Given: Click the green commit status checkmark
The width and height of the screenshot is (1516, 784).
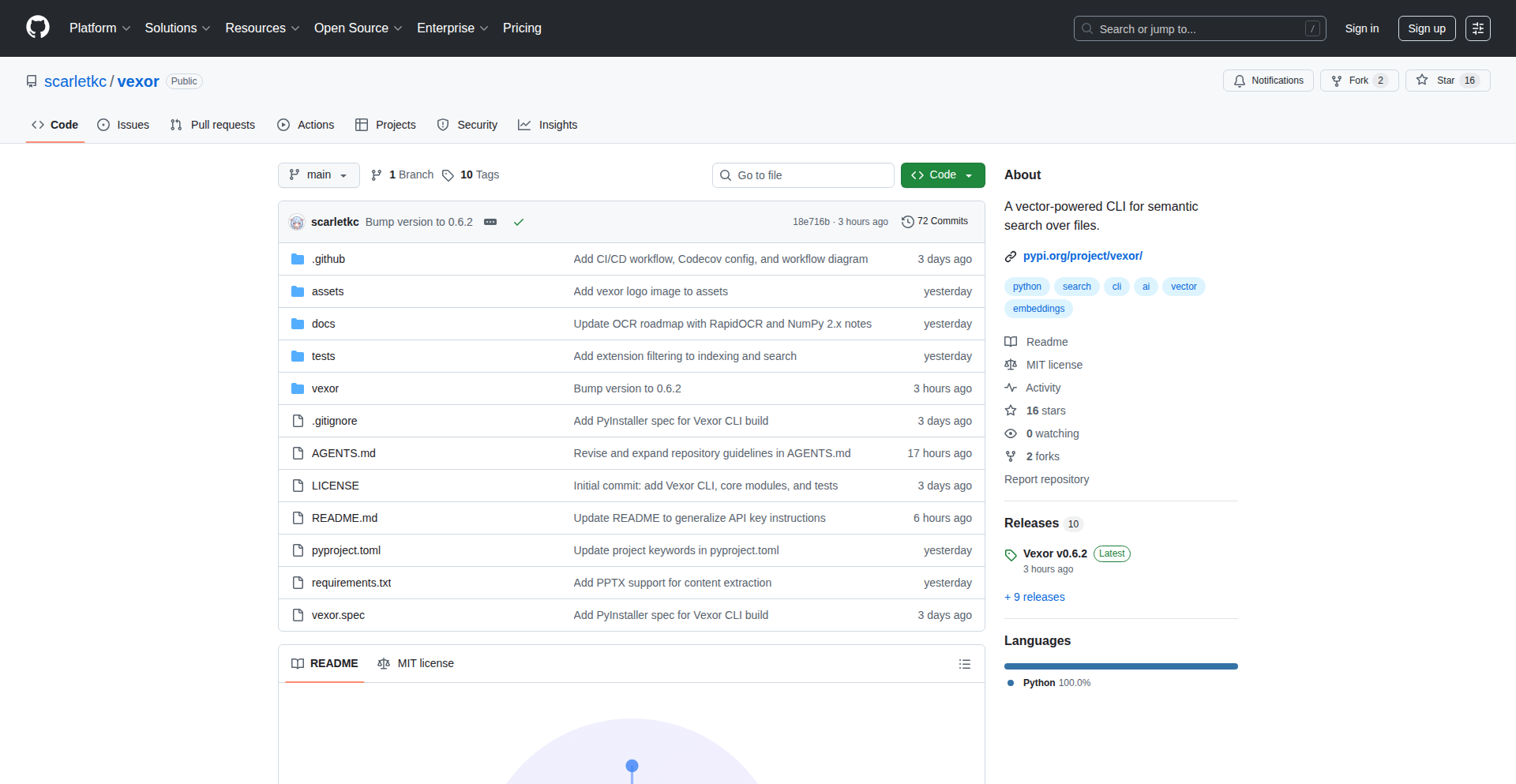Looking at the screenshot, I should 519,222.
